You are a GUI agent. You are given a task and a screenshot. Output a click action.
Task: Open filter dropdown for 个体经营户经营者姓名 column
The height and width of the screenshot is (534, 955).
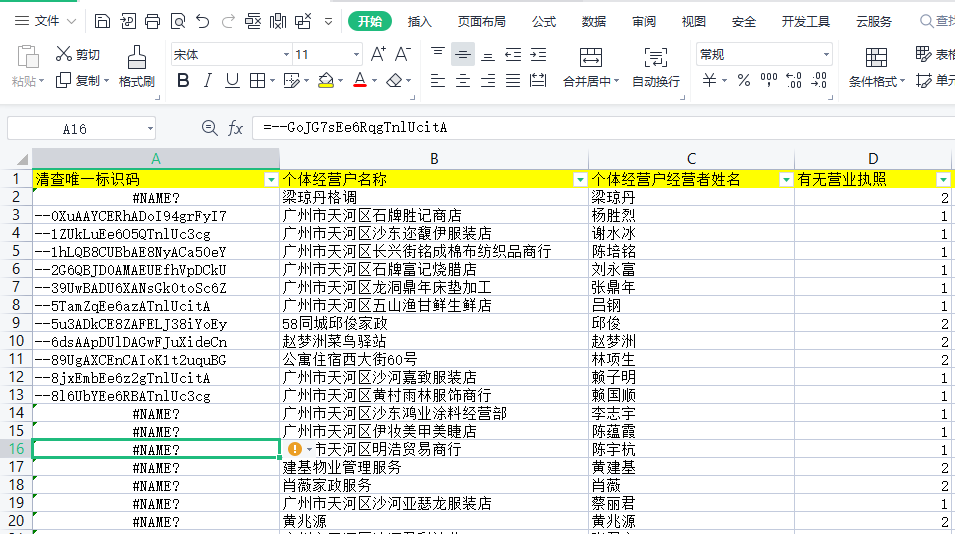786,180
